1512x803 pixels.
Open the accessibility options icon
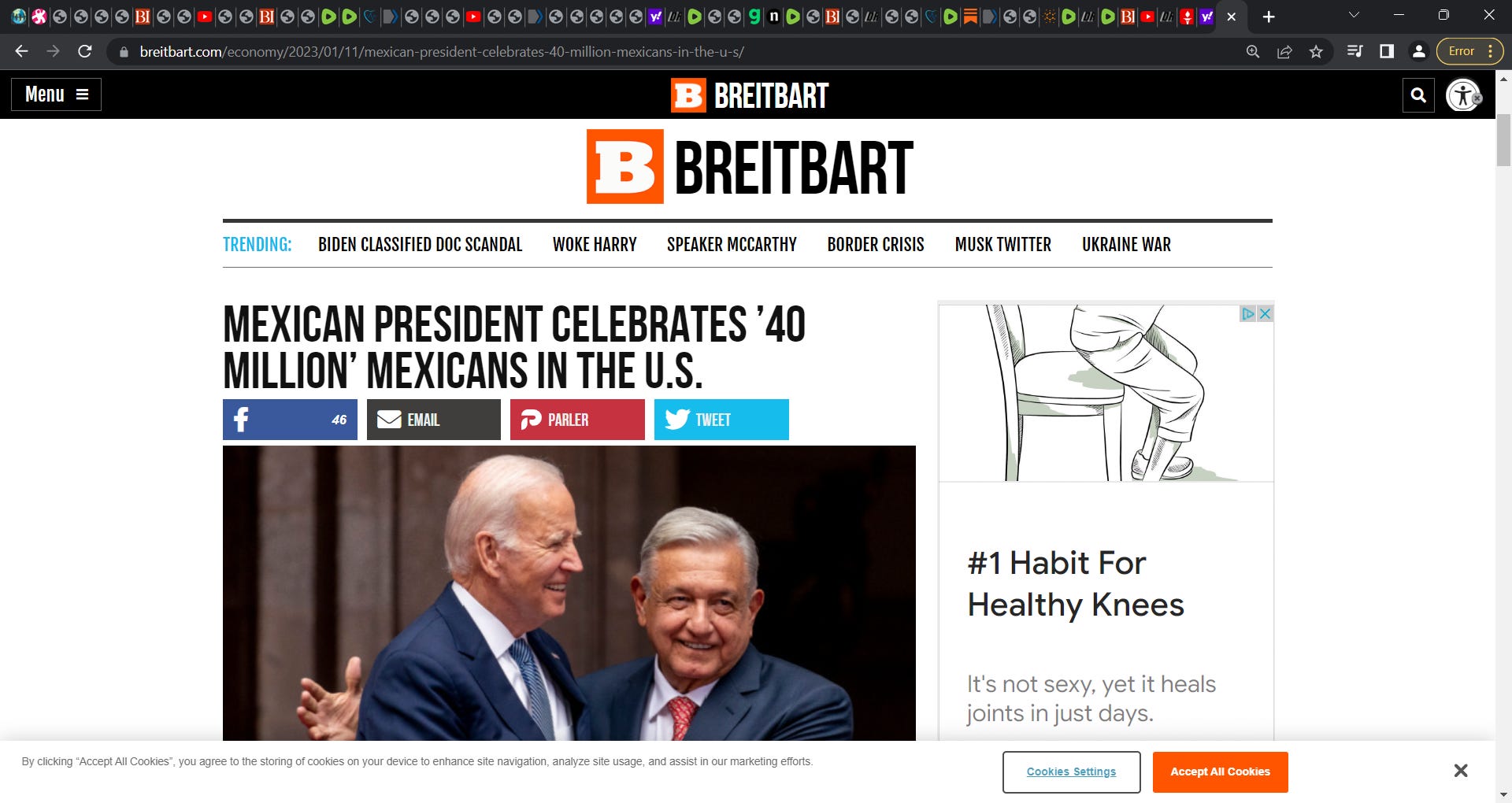pos(1463,95)
